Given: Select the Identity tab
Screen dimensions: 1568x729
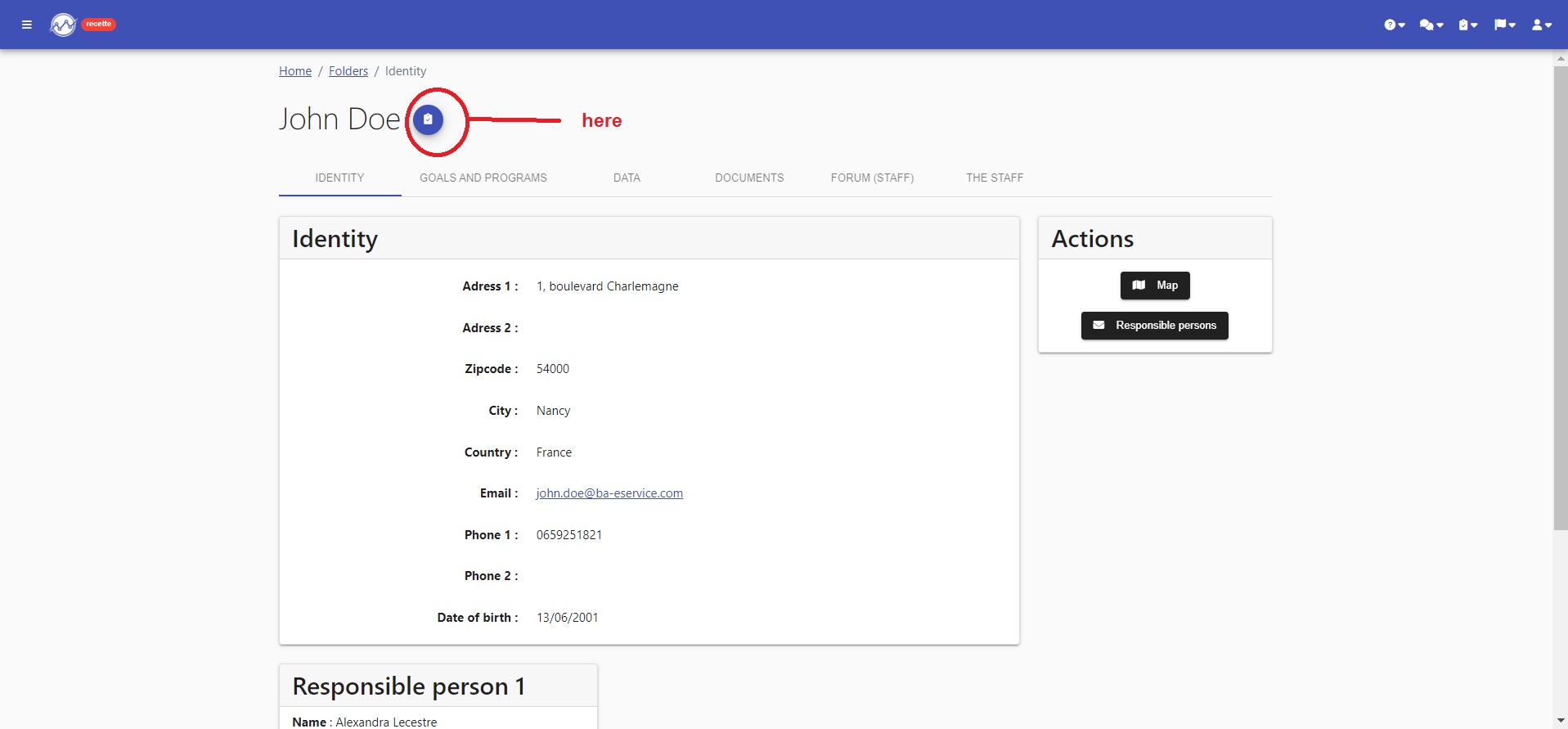Looking at the screenshot, I should [340, 178].
